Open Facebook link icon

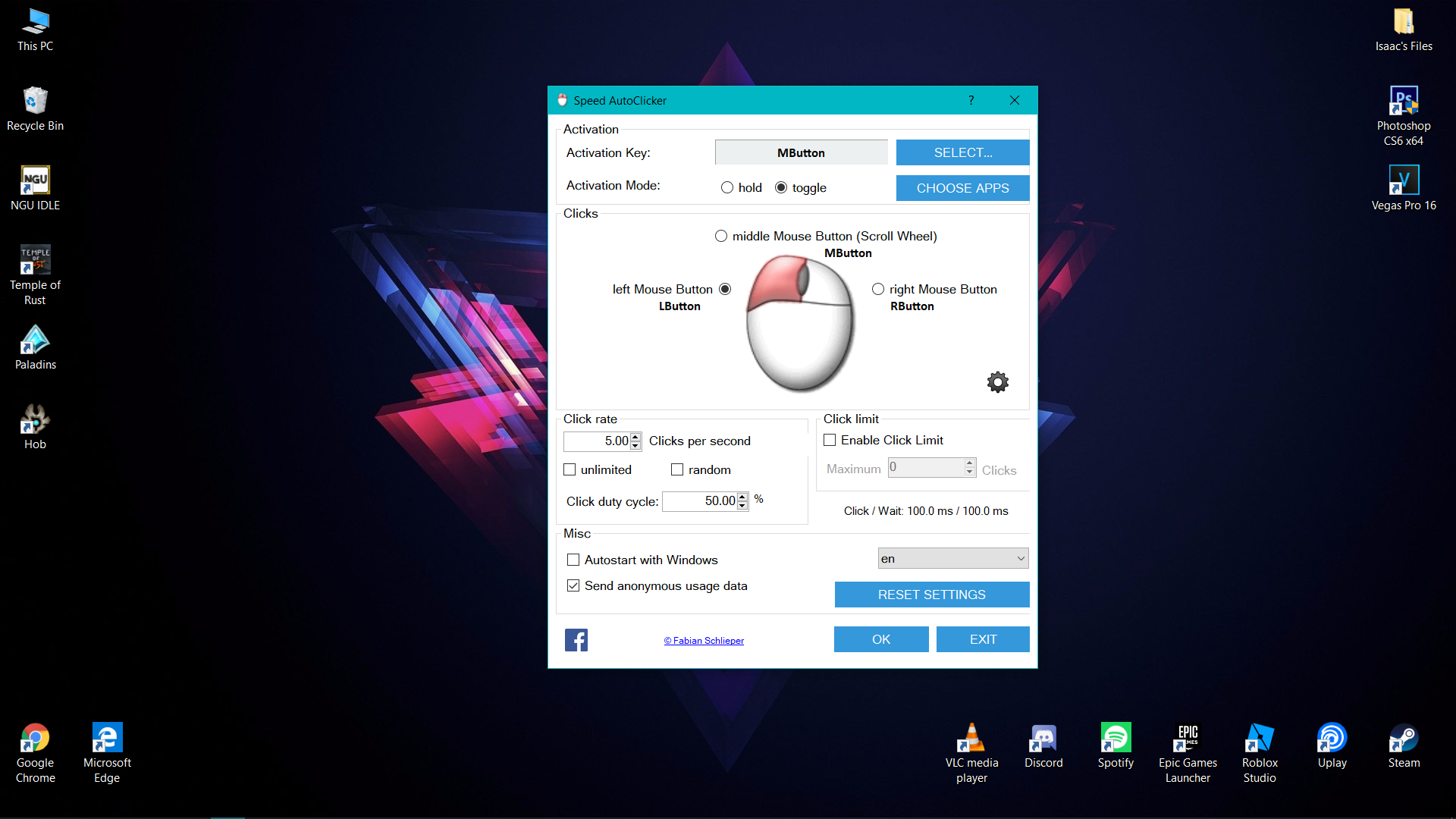click(x=575, y=640)
